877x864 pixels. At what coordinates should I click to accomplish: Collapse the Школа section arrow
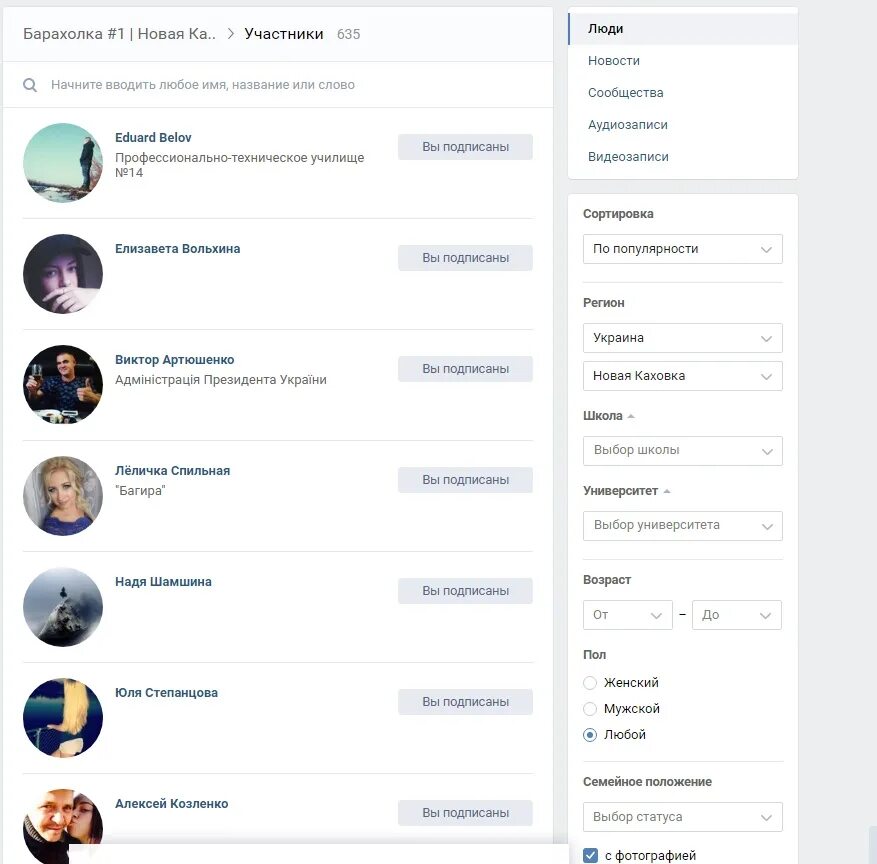(631, 416)
